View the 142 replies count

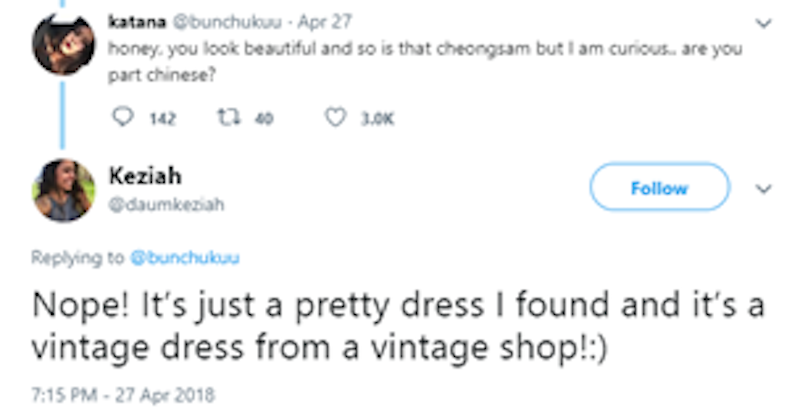[x=162, y=118]
